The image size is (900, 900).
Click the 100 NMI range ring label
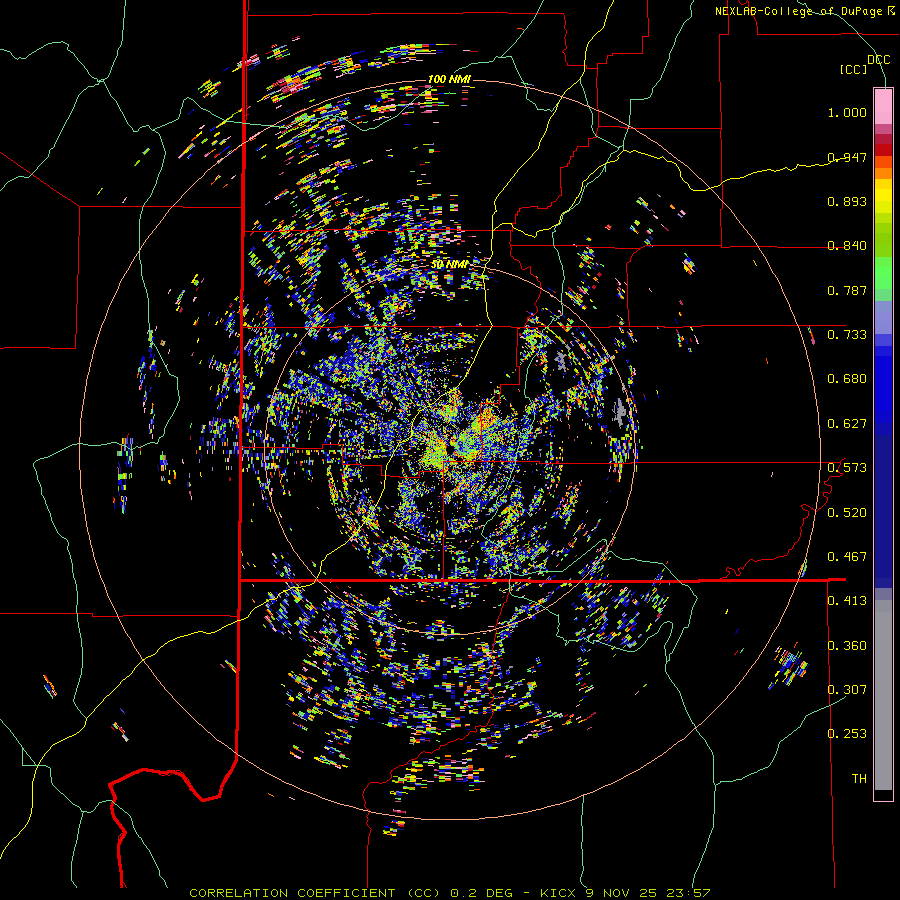(x=449, y=79)
